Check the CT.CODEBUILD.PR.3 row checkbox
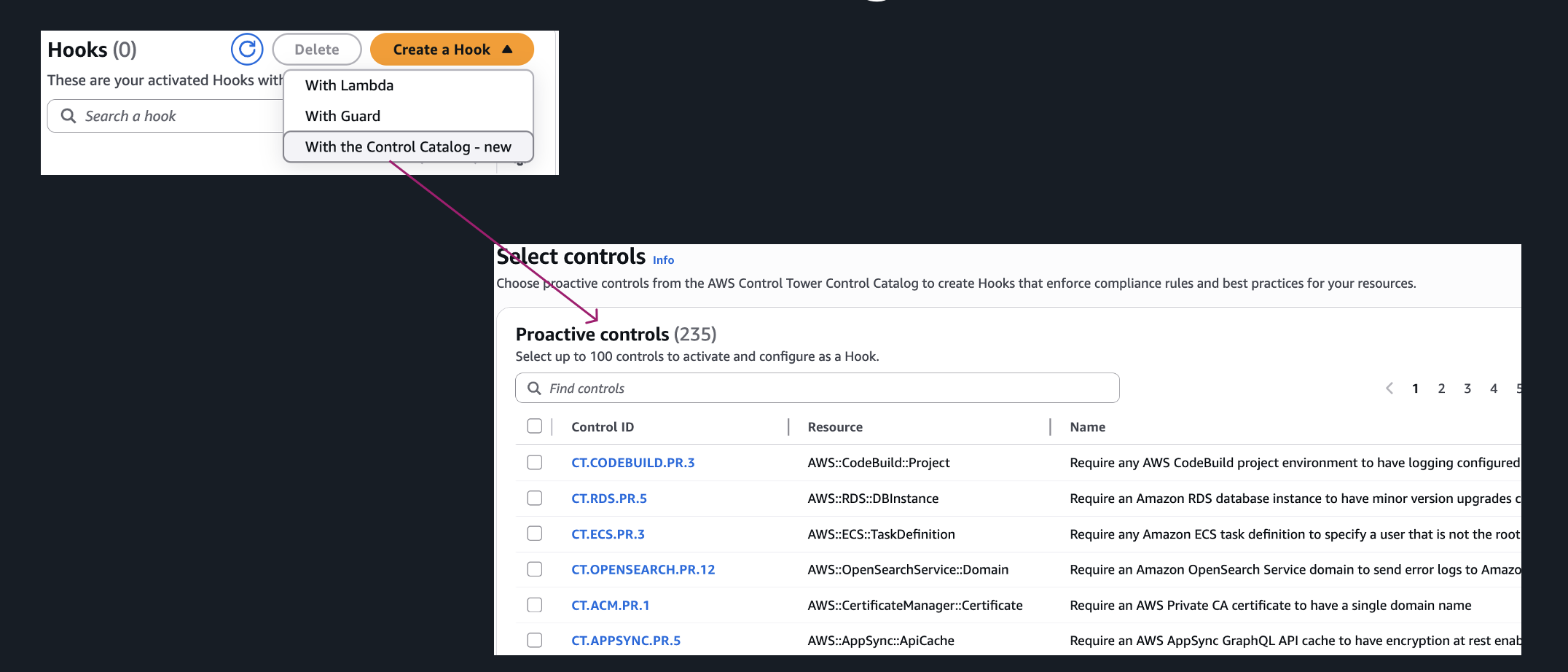The width and height of the screenshot is (1568, 672). click(x=535, y=463)
